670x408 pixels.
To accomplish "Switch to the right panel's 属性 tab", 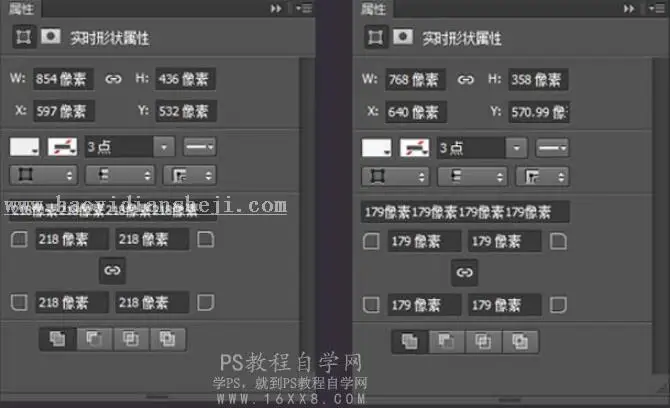I will coord(373,8).
